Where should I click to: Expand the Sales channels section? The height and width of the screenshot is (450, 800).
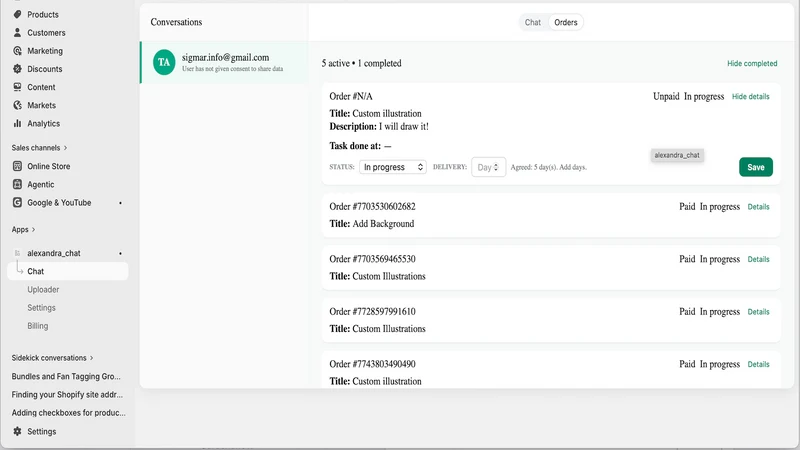tap(39, 148)
